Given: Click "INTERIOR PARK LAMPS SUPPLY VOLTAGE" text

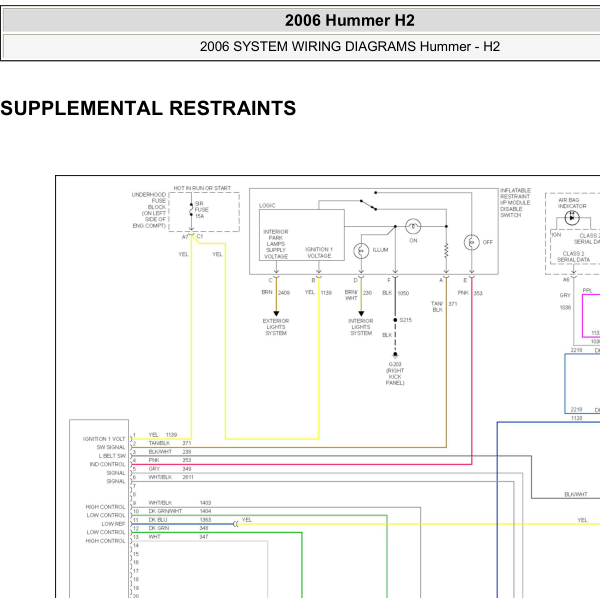Looking at the screenshot, I should (276, 244).
